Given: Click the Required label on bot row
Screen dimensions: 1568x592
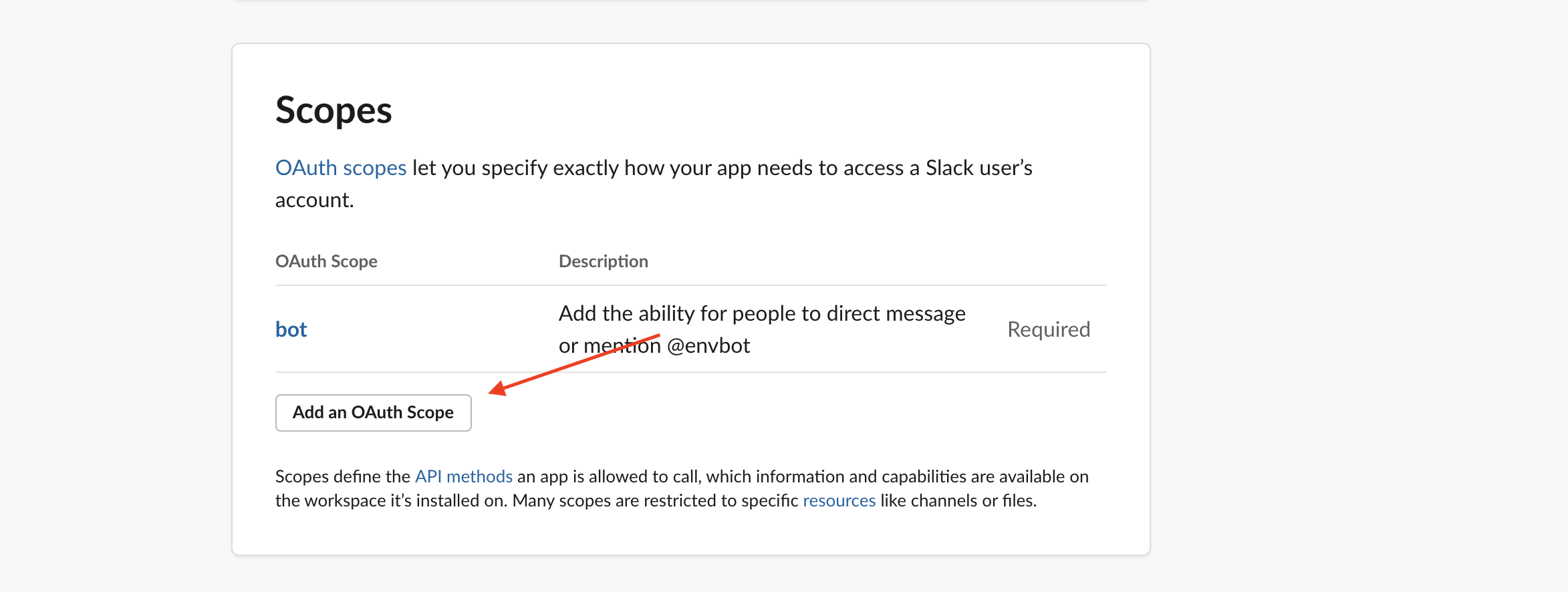Looking at the screenshot, I should click(1048, 329).
